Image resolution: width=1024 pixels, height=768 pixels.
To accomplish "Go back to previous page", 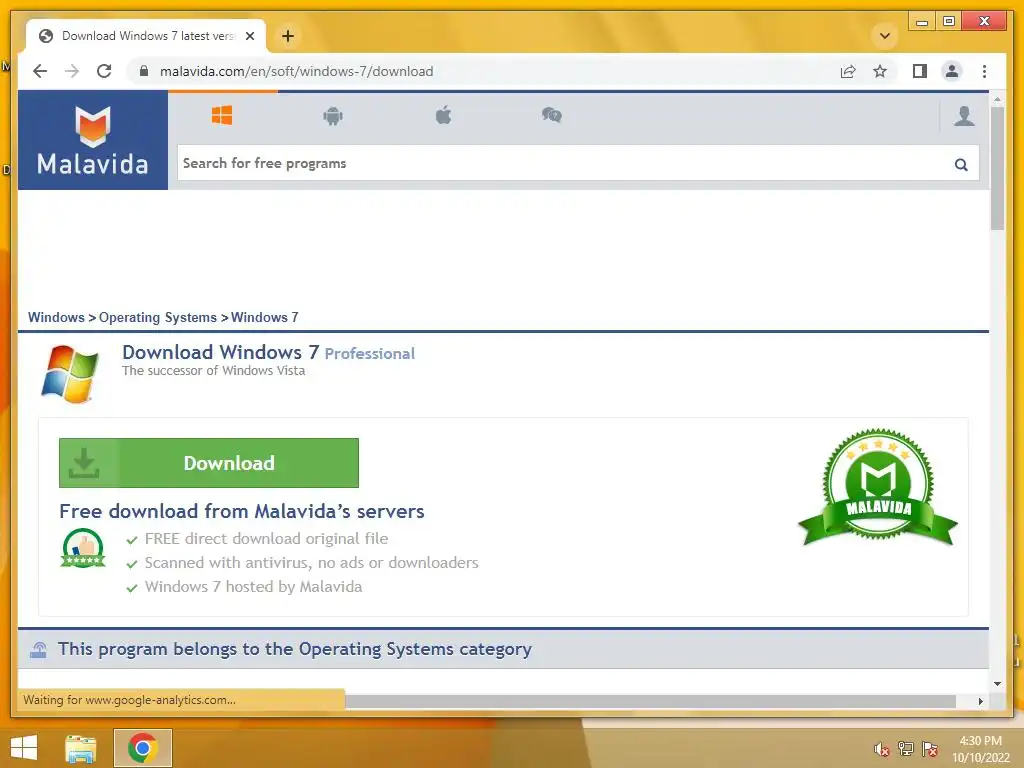I will (40, 71).
